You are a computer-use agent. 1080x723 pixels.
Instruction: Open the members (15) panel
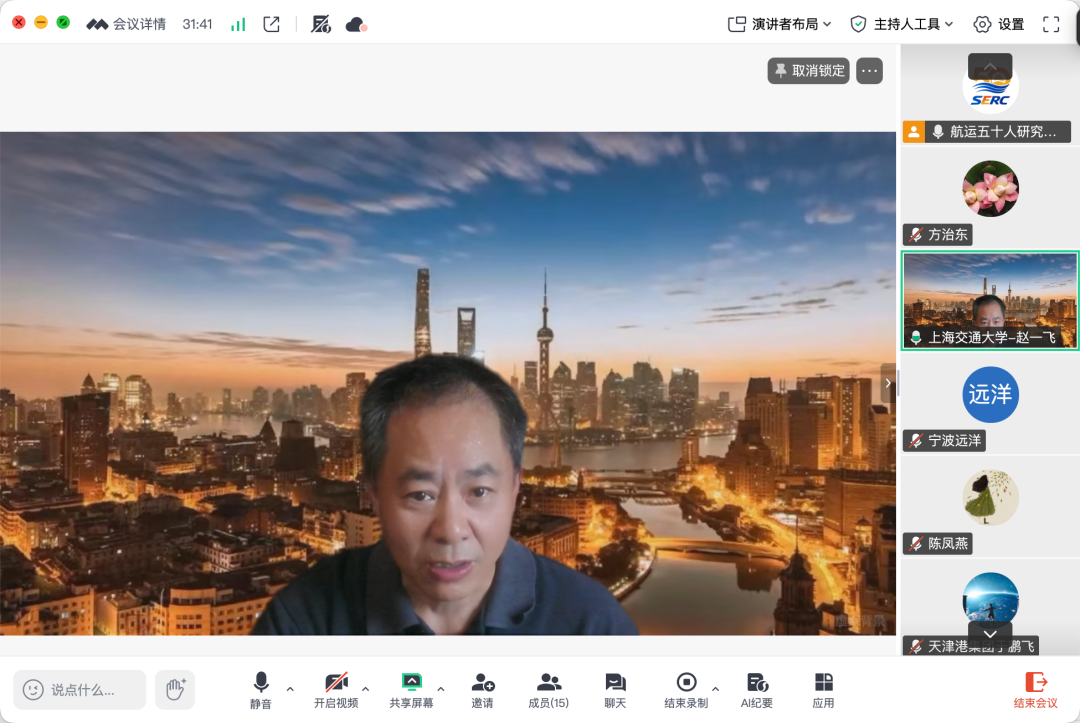tap(548, 691)
